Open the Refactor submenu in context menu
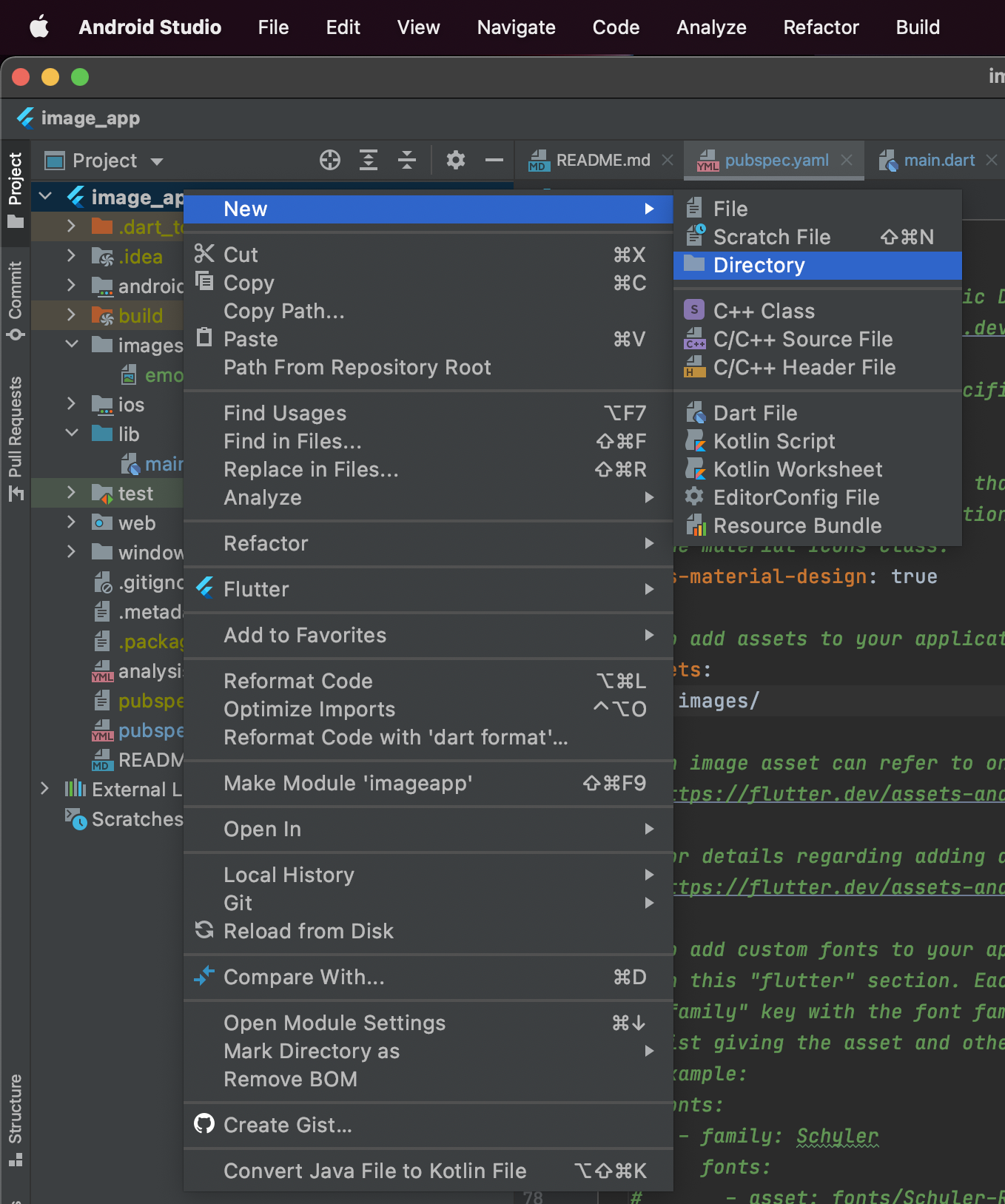Image resolution: width=1005 pixels, height=1204 pixels. tap(428, 544)
